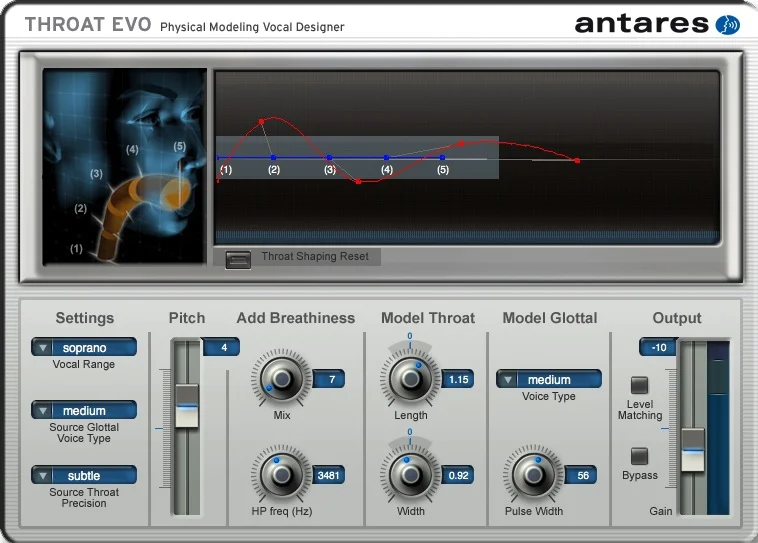Click the Width value field 0.92

tap(458, 475)
